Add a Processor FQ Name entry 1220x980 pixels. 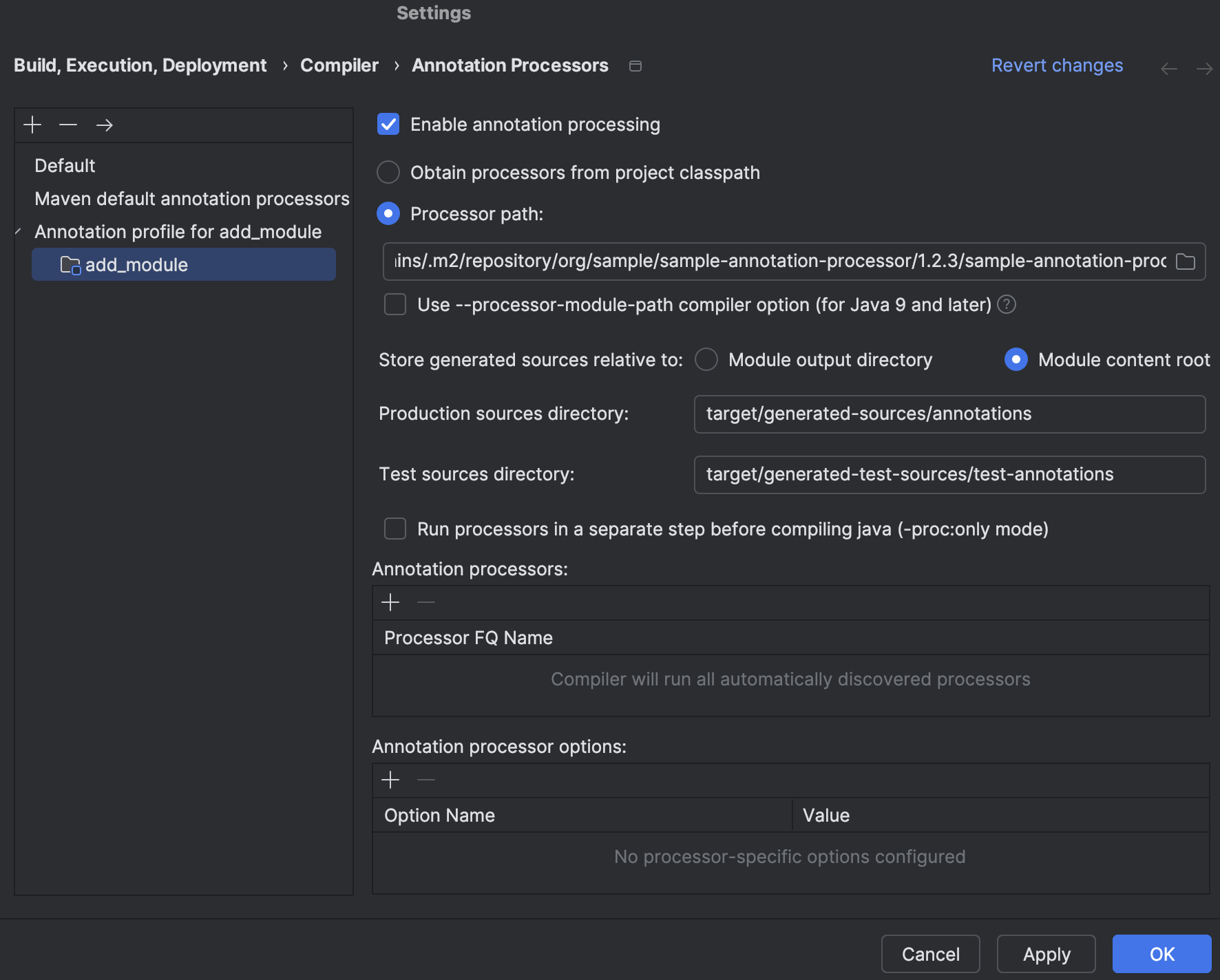pyautogui.click(x=390, y=601)
